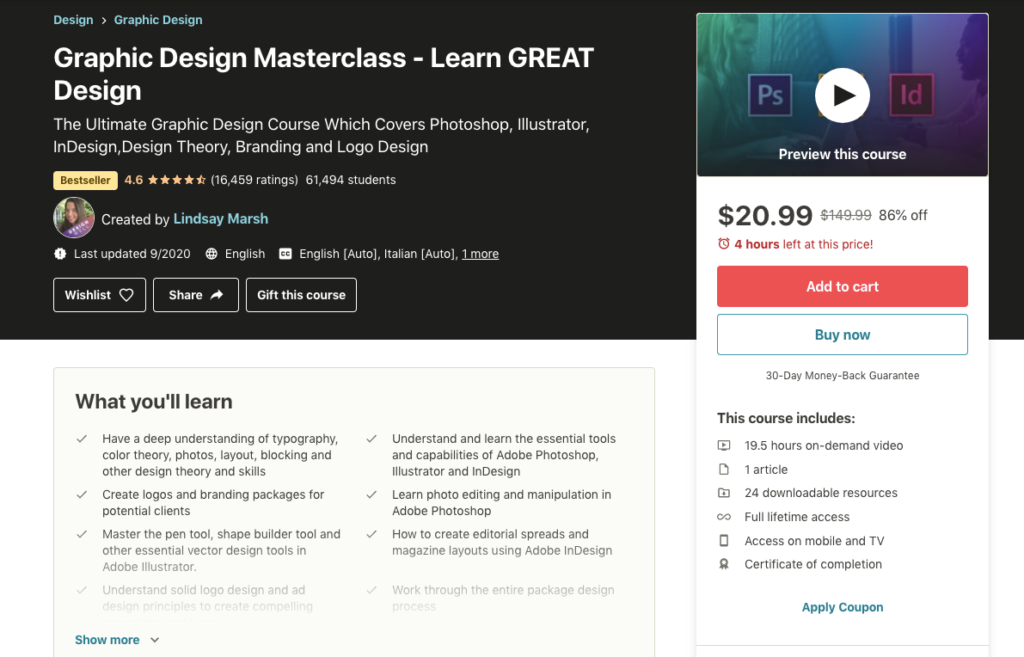Click the downloadable resources icon
1024x657 pixels.
click(724, 493)
